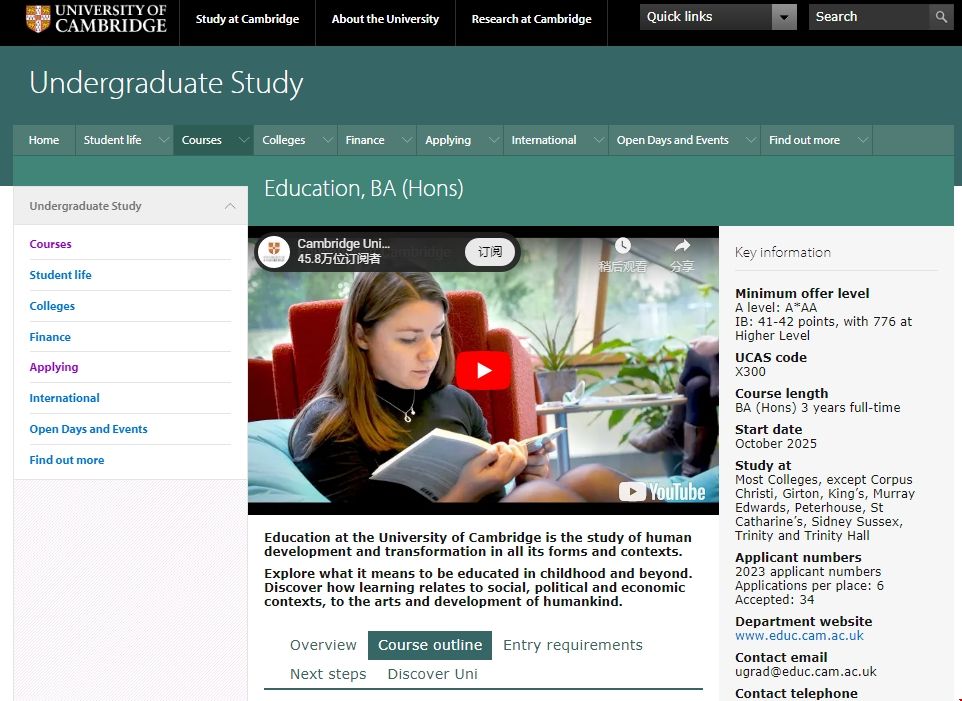Open the YouTube logo link on video

(662, 491)
